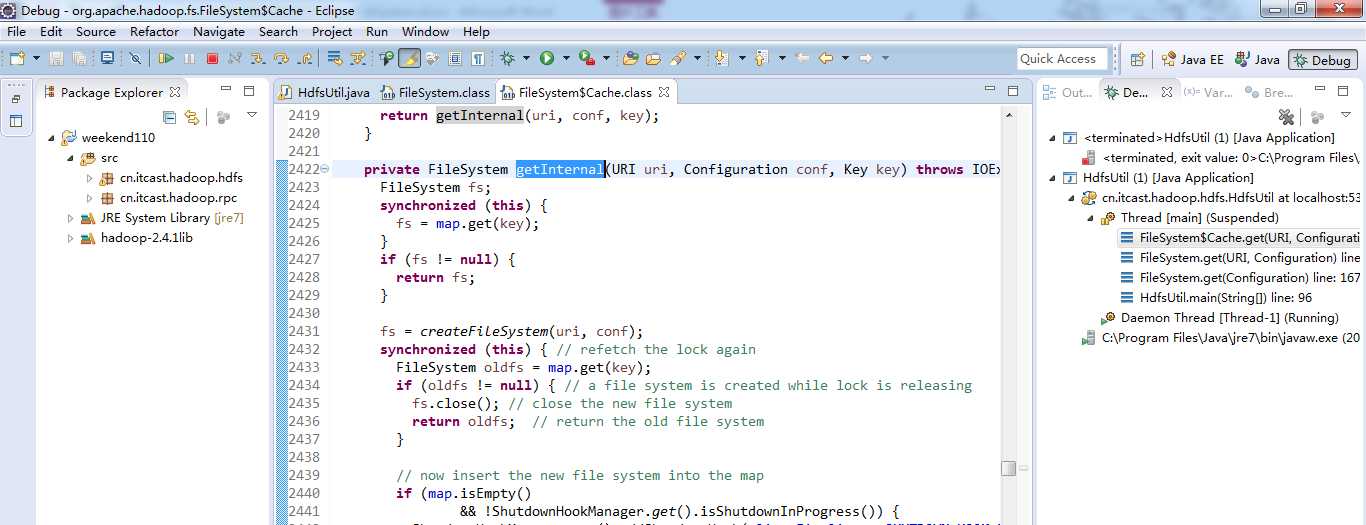Open Package Explorer view menu dropdown
This screenshot has height=525, width=1366.
click(x=252, y=116)
